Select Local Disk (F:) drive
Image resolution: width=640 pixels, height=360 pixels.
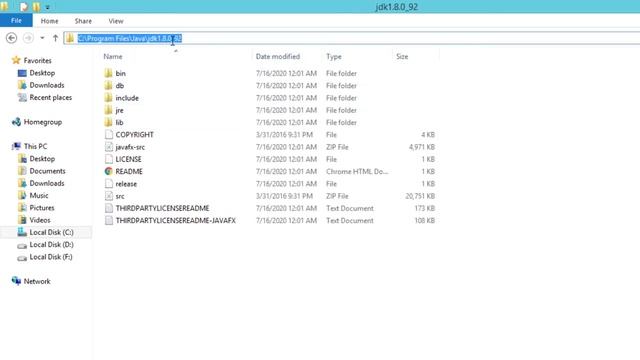click(51, 257)
